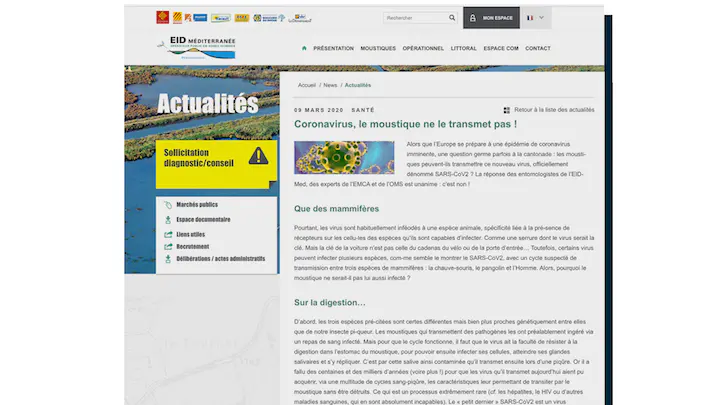This screenshot has width=720, height=405.
Task: Open the Moustiques menu
Action: click(378, 48)
